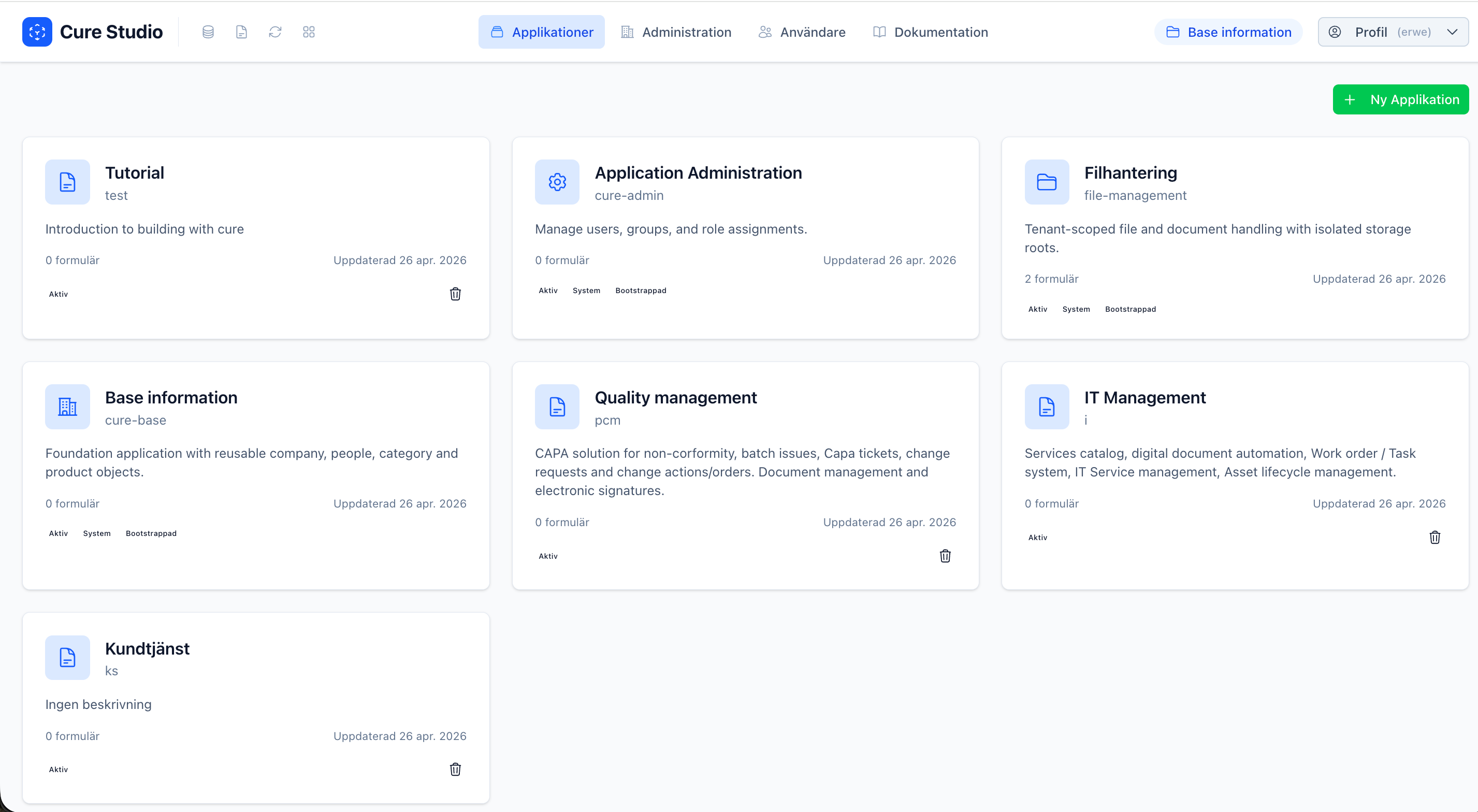
Task: Open the Administration tab
Action: (x=675, y=32)
